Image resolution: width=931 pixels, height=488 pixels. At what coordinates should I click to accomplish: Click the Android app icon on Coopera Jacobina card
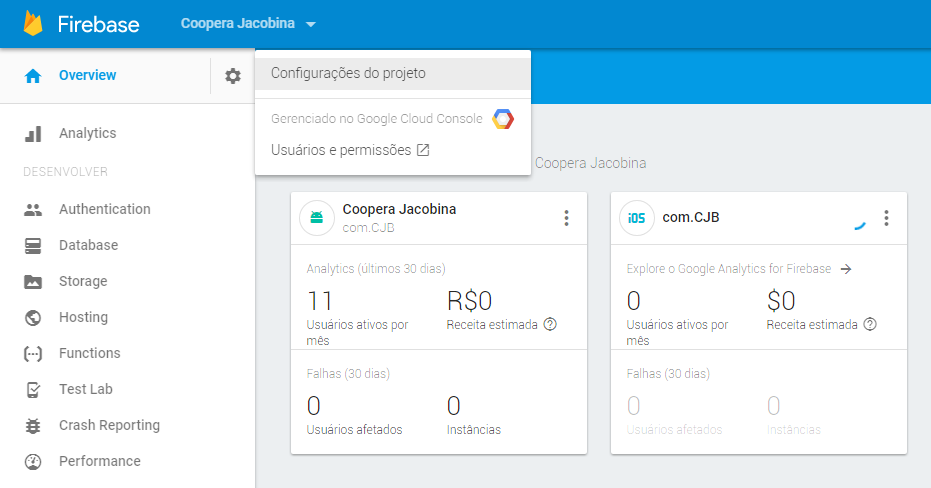[x=317, y=218]
